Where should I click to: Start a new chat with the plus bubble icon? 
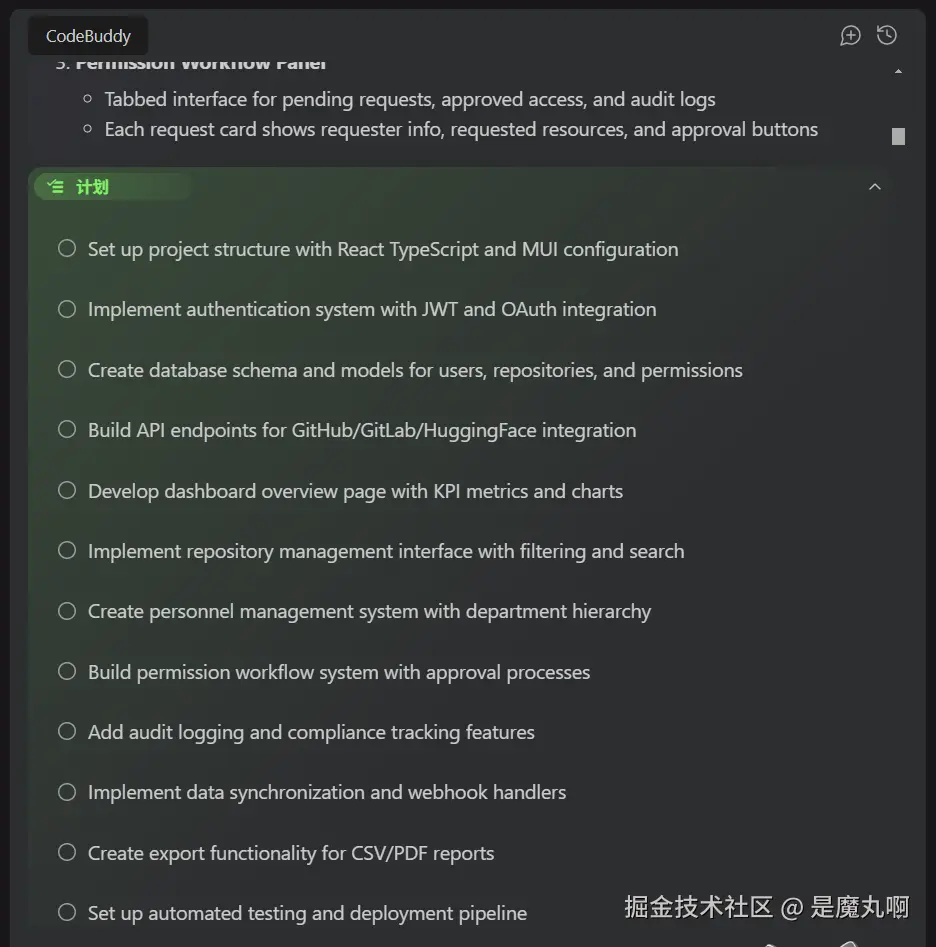pyautogui.click(x=850, y=36)
